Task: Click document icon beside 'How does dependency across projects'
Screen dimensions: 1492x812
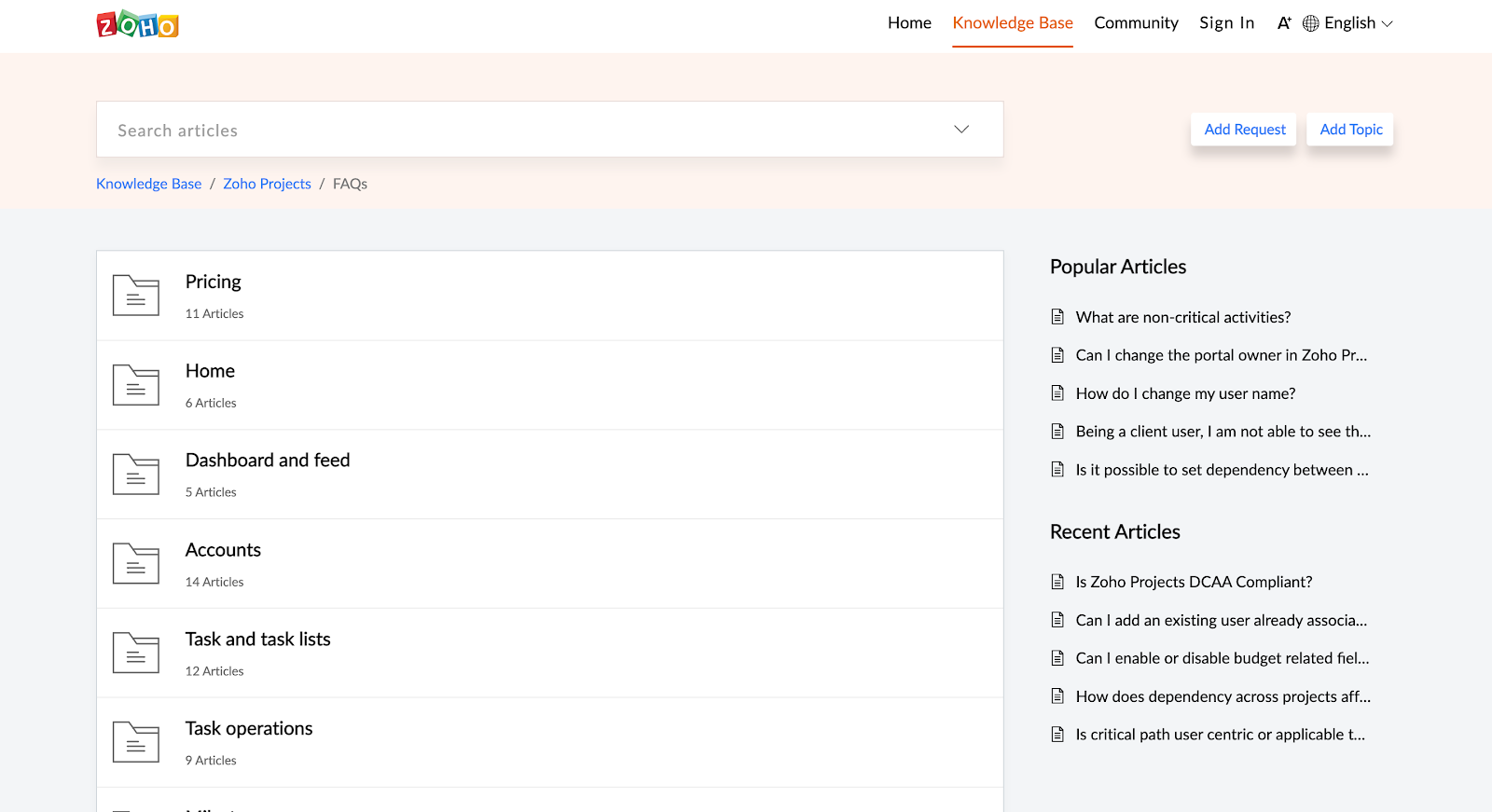Action: [x=1057, y=696]
